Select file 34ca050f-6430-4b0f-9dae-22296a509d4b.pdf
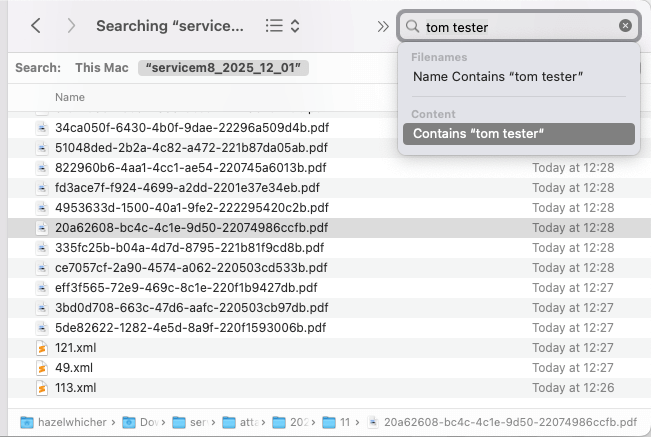651x437 pixels. pyautogui.click(x=190, y=128)
